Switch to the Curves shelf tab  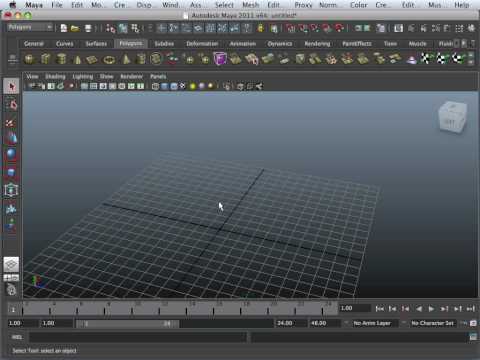(64, 44)
